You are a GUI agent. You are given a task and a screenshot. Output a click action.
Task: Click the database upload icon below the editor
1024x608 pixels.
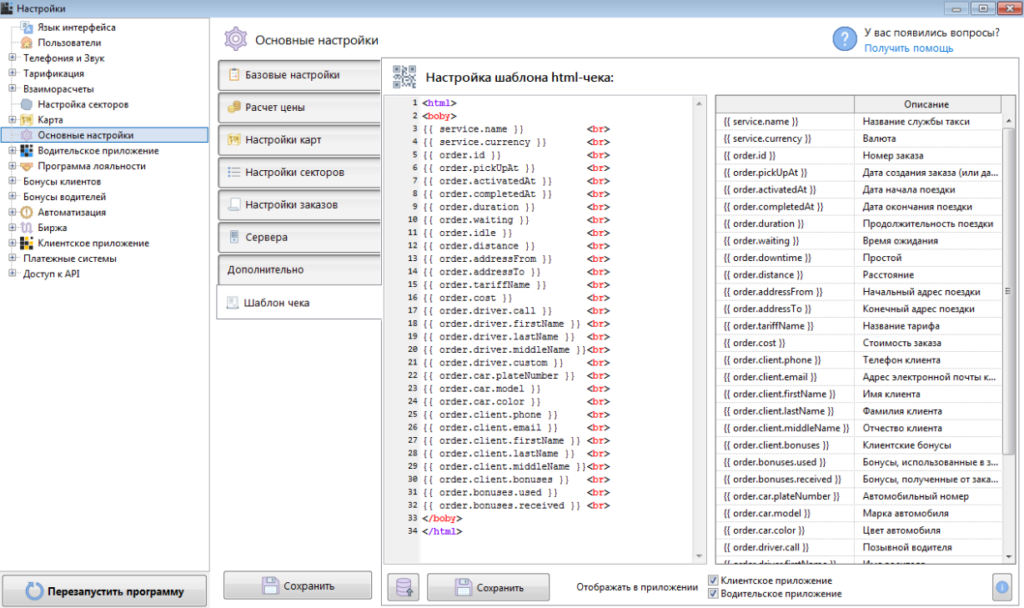(x=404, y=588)
